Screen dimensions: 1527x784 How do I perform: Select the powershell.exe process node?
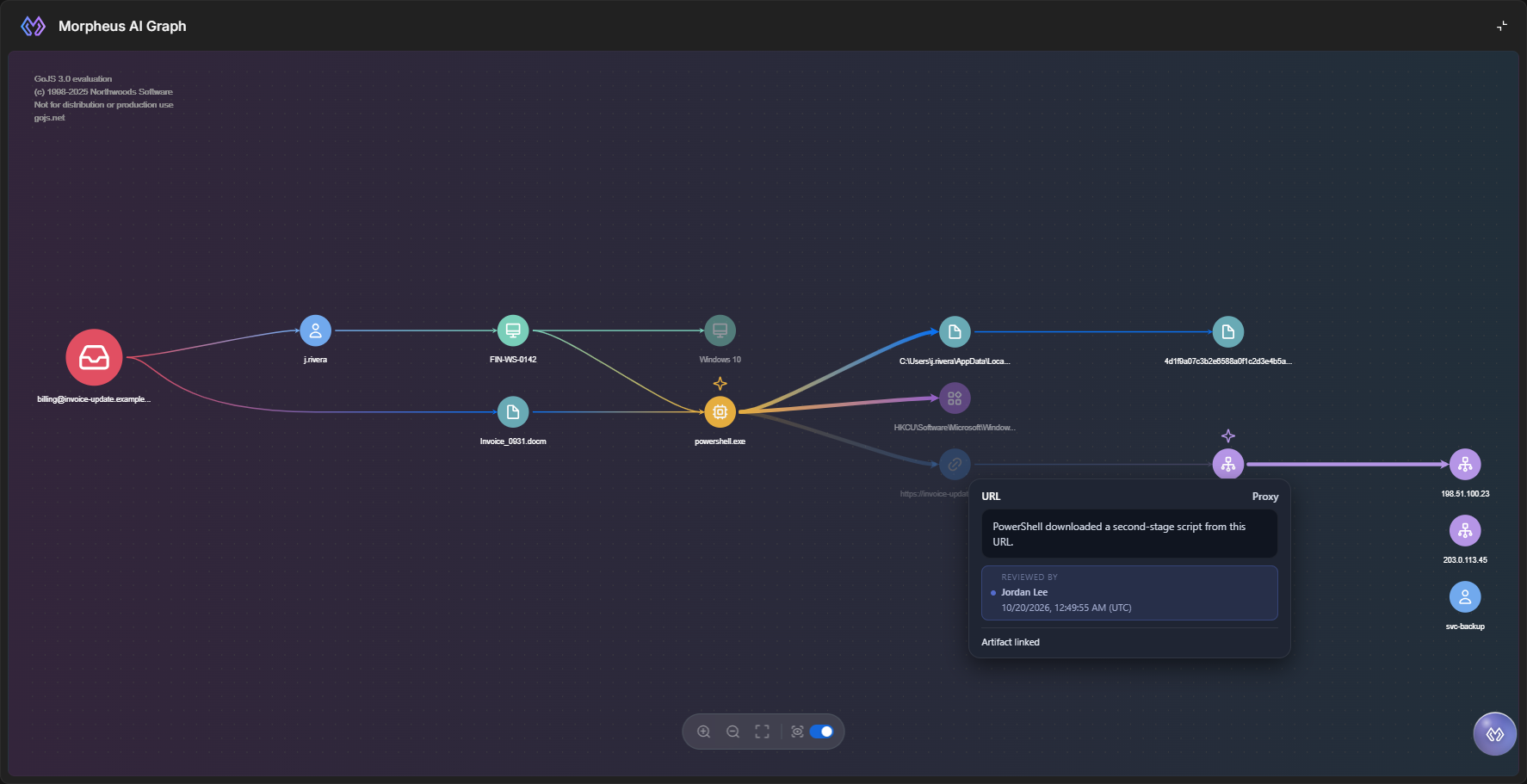tap(720, 412)
